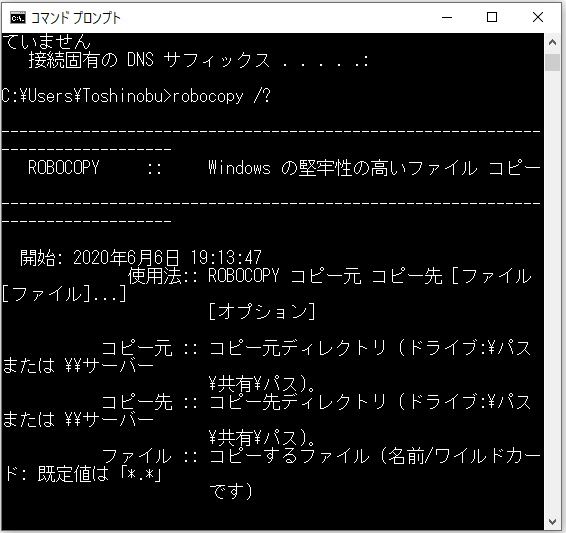Click the 'ていません' text at top
Image resolution: width=566 pixels, height=533 pixels.
tap(46, 41)
